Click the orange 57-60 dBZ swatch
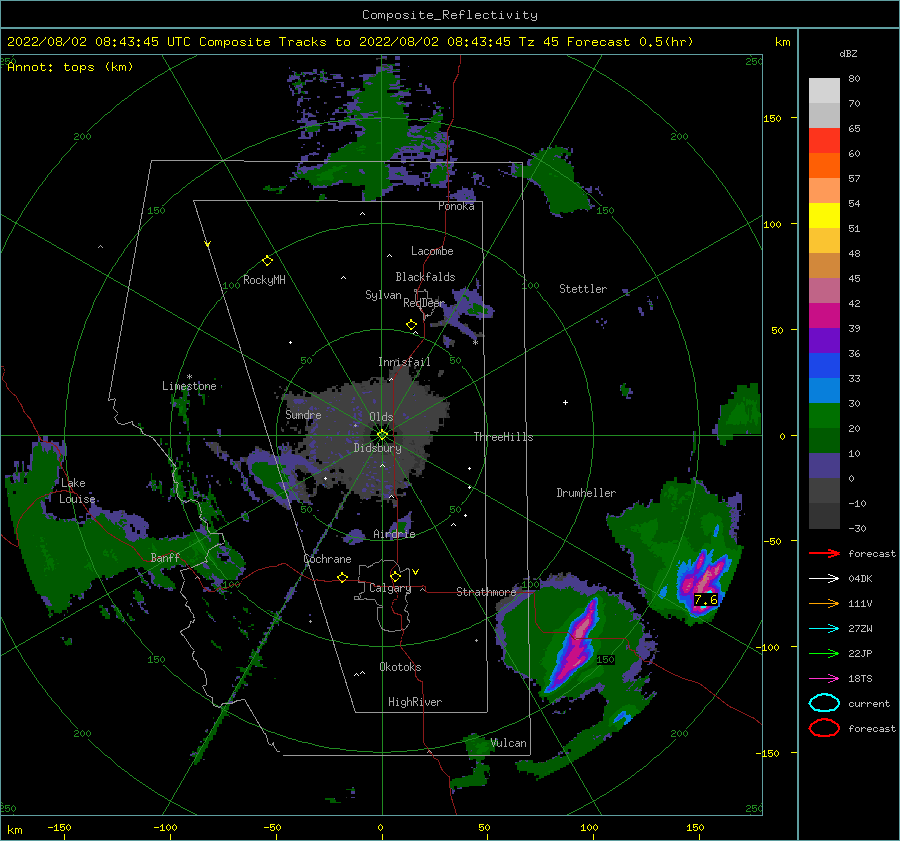900x841 pixels. [x=824, y=165]
